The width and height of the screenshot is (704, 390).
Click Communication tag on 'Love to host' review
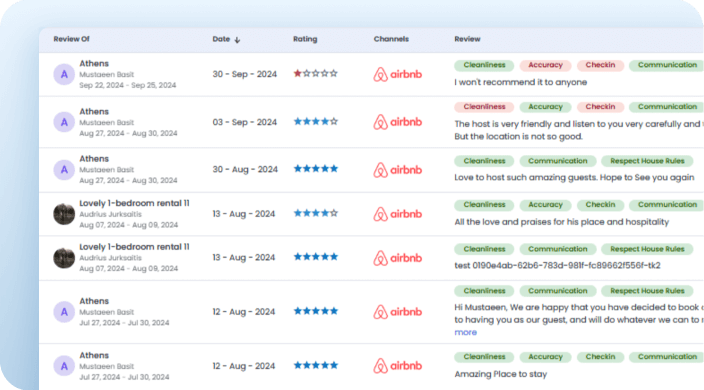tap(558, 161)
